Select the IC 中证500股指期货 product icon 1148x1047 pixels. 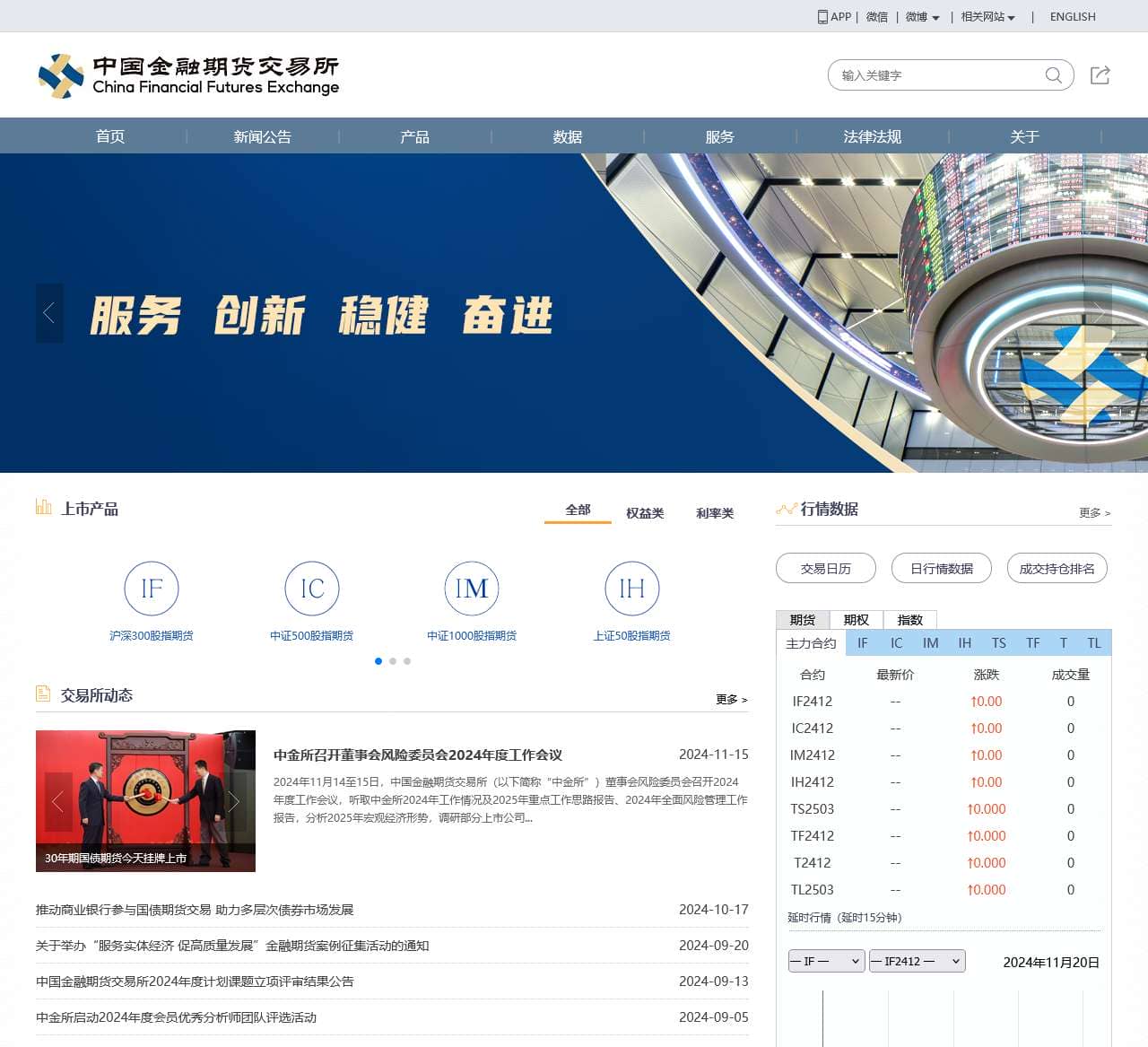coord(312,589)
